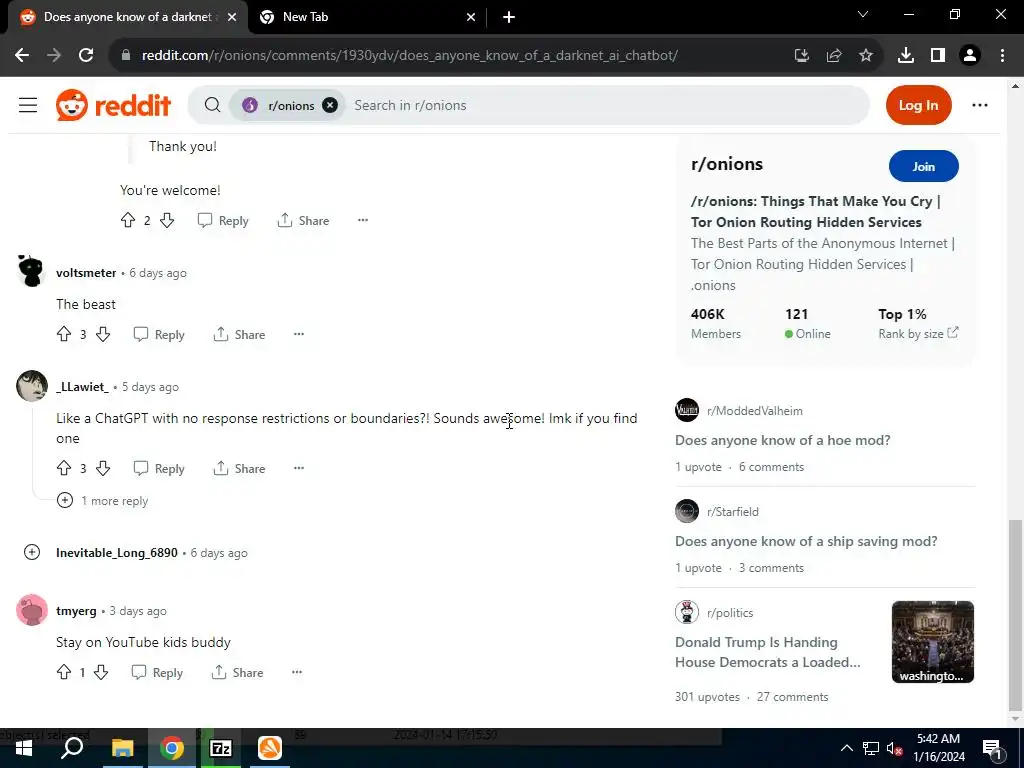Screen dimensions: 1024x768
Task: Open the washingtonpost article thumbnail
Action: pos(933,642)
